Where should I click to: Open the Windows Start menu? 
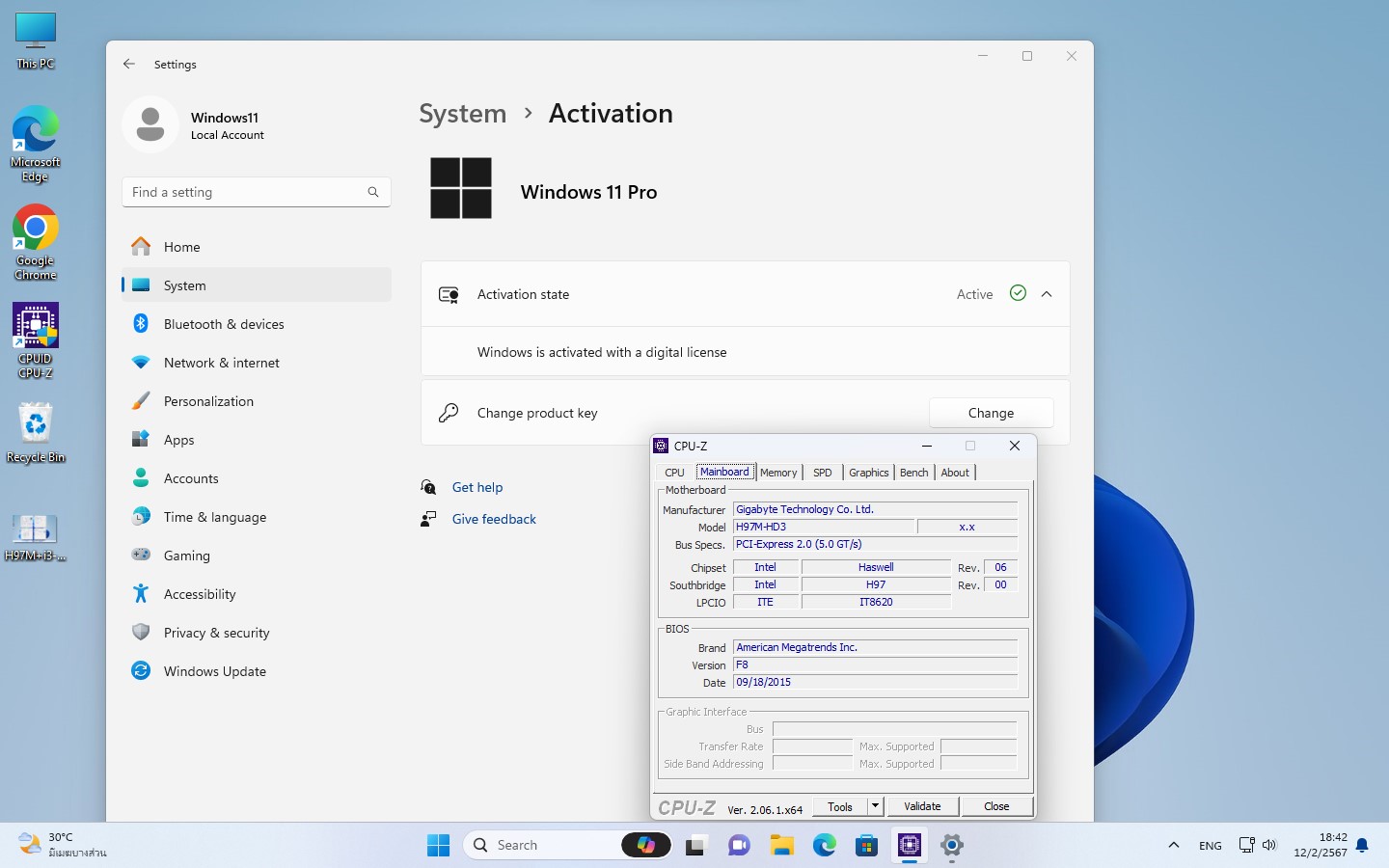pos(438,846)
